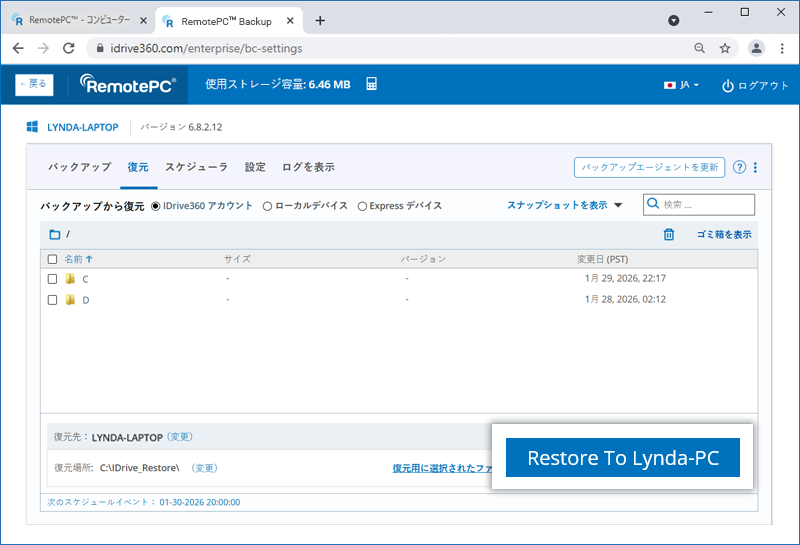800x545 pixels.
Task: Click the LYNDA-LAPTOP computer name link
Action: pyautogui.click(x=83, y=127)
